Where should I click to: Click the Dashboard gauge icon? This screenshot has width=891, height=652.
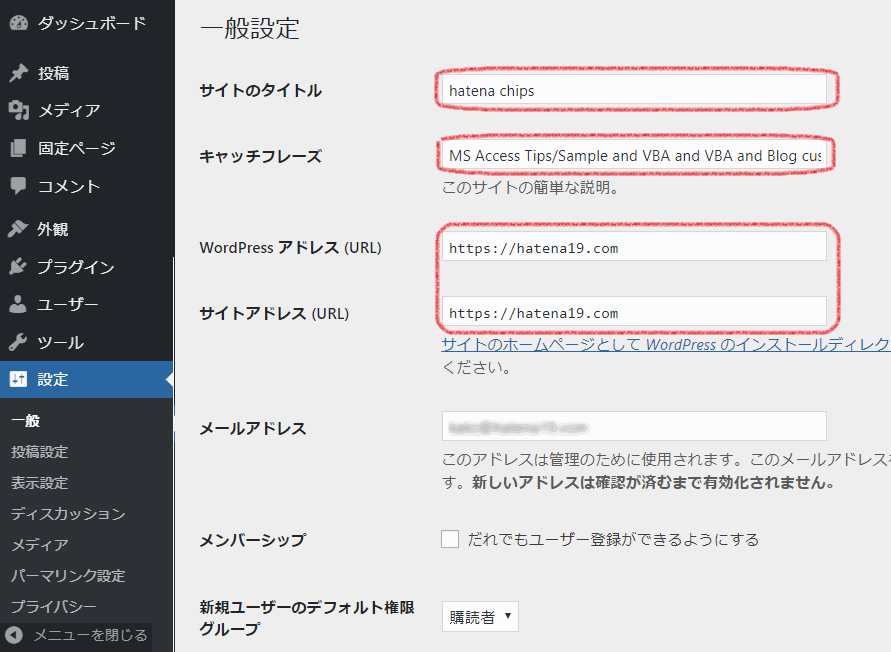18,23
